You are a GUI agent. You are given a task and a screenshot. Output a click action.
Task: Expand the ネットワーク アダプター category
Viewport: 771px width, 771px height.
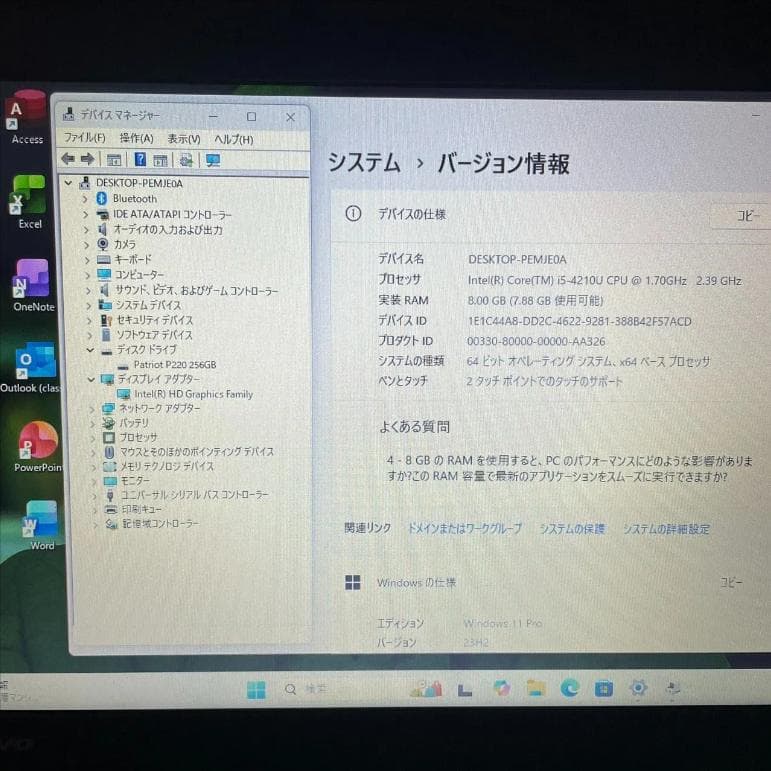pos(92,409)
